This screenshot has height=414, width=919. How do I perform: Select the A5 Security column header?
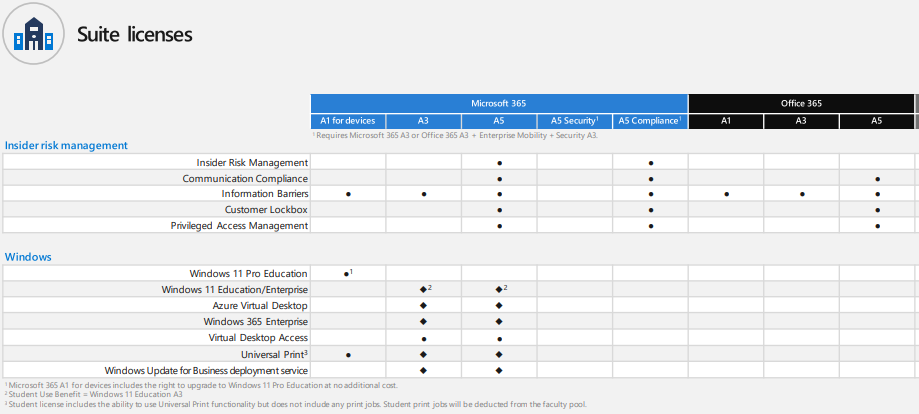[x=574, y=121]
